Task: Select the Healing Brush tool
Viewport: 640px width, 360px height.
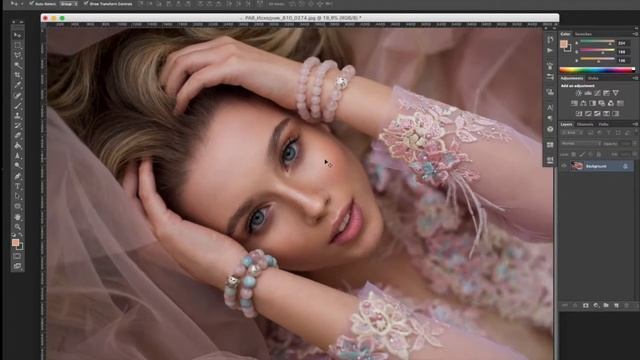Action: tap(17, 95)
